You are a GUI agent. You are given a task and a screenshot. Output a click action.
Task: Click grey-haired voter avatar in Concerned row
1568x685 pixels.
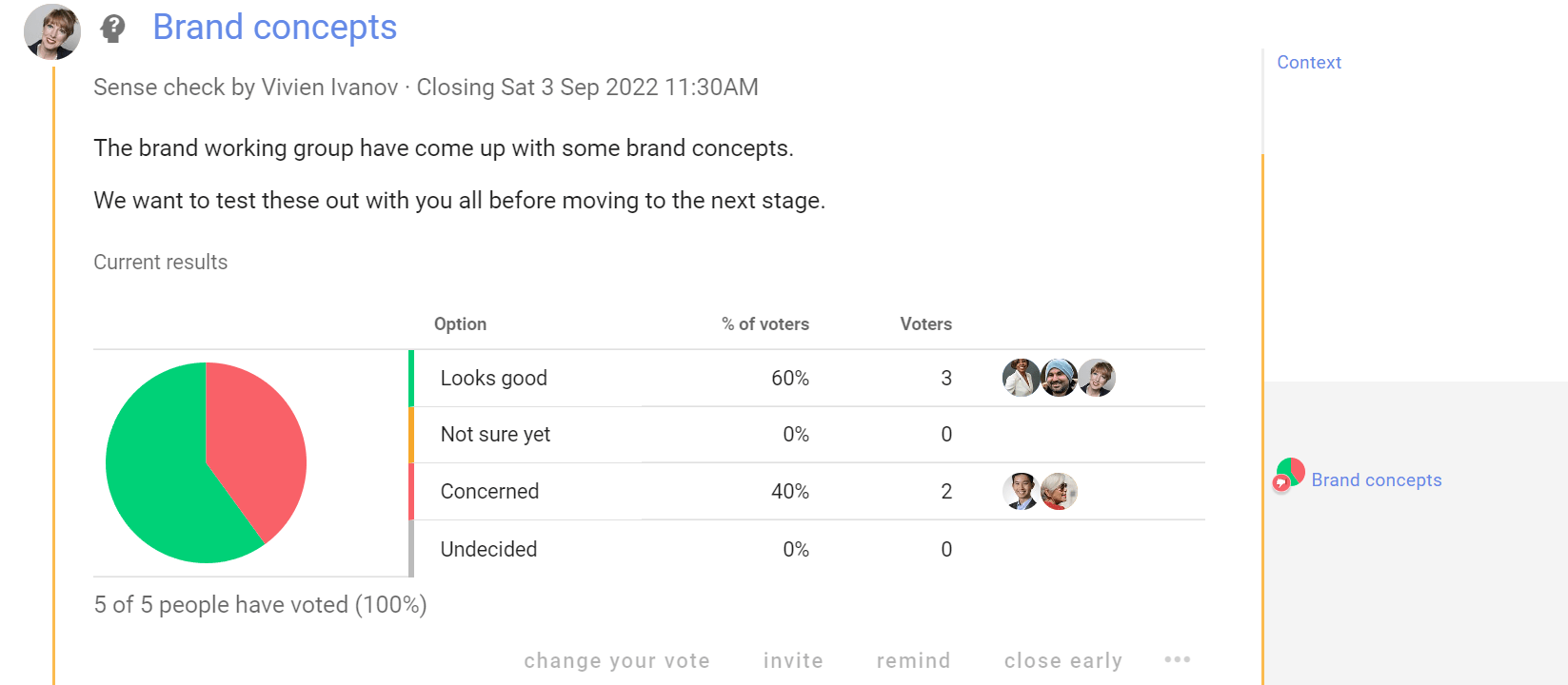(1059, 491)
